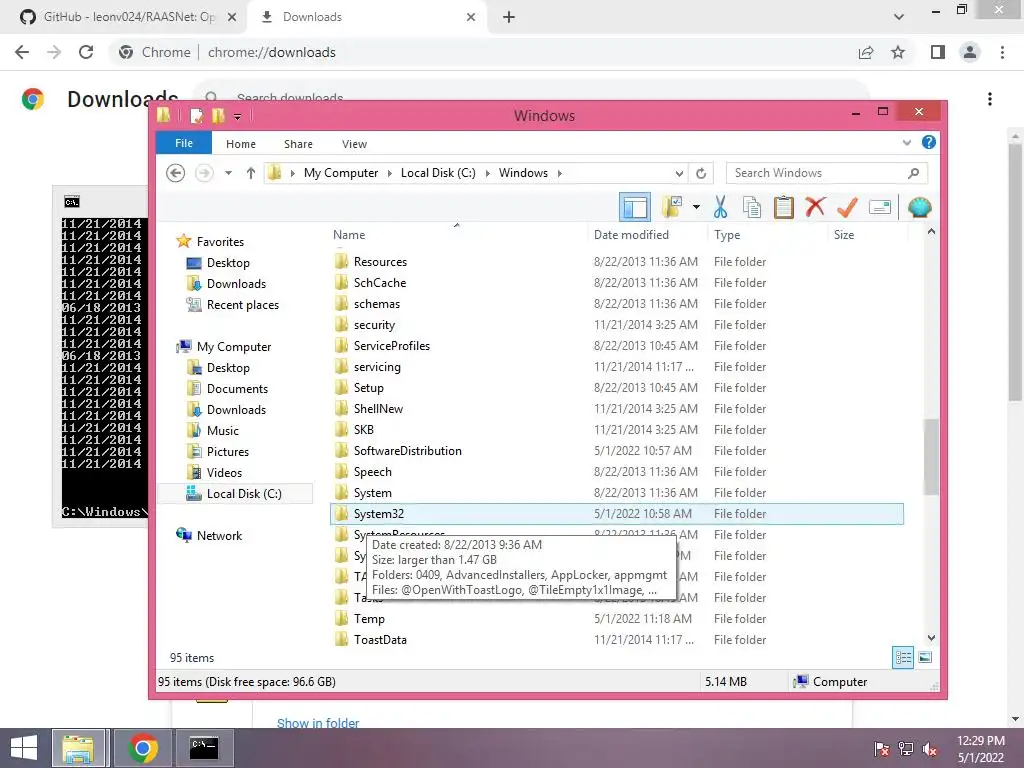Select Downloads under Favorites
This screenshot has width=1024, height=768.
[x=236, y=283]
